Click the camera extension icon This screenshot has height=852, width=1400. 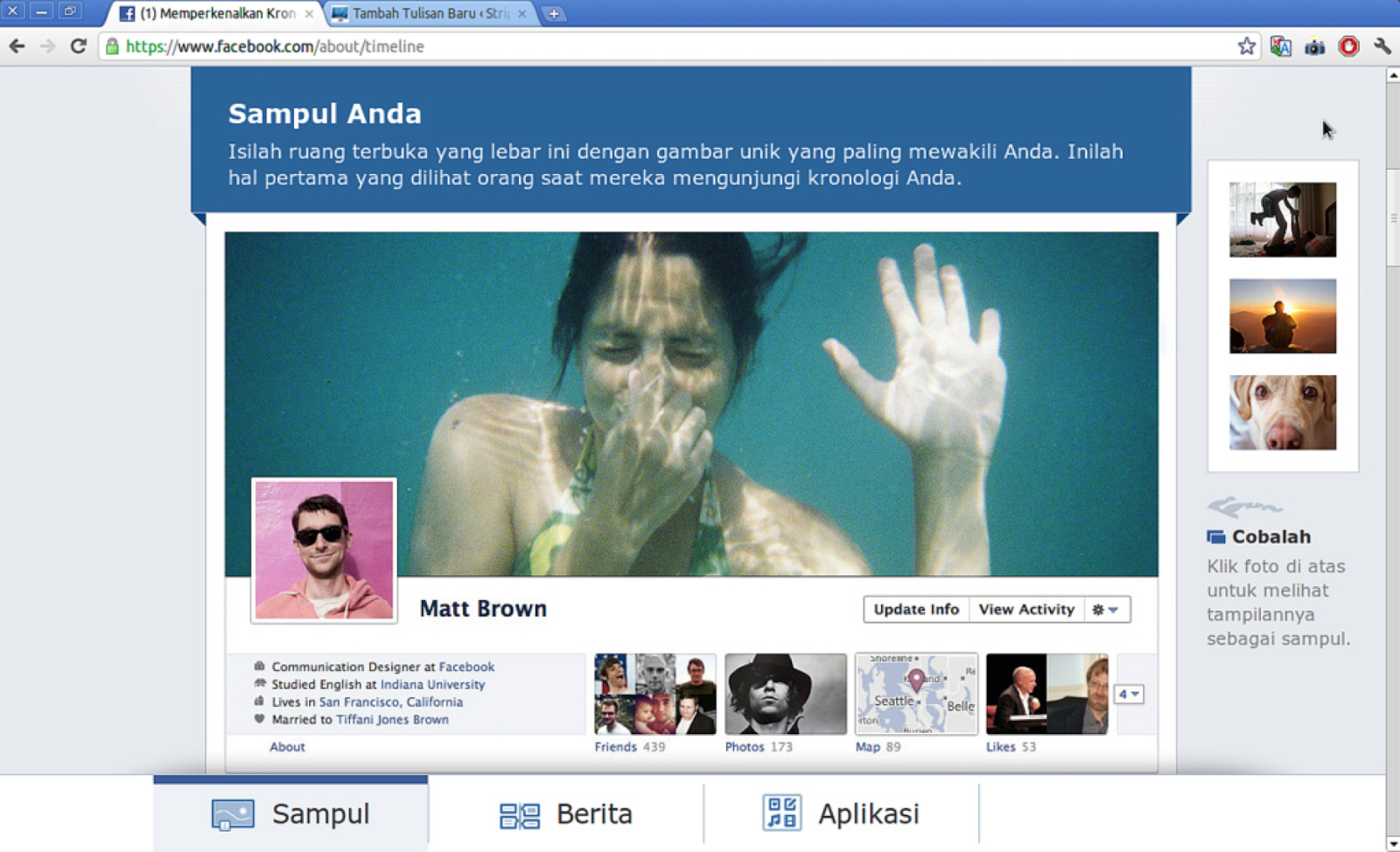pos(1314,46)
